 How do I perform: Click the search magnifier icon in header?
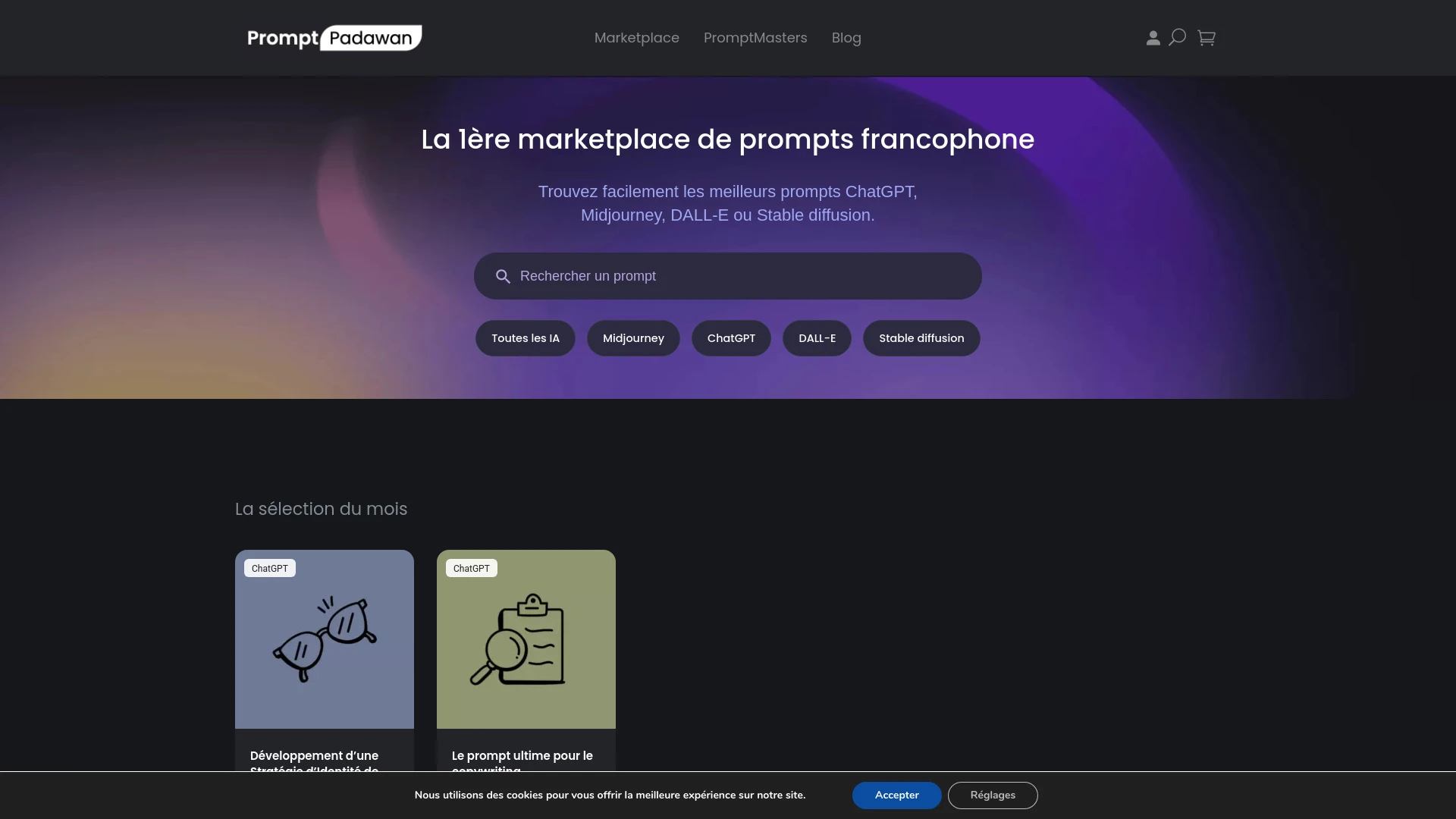[x=1177, y=37]
